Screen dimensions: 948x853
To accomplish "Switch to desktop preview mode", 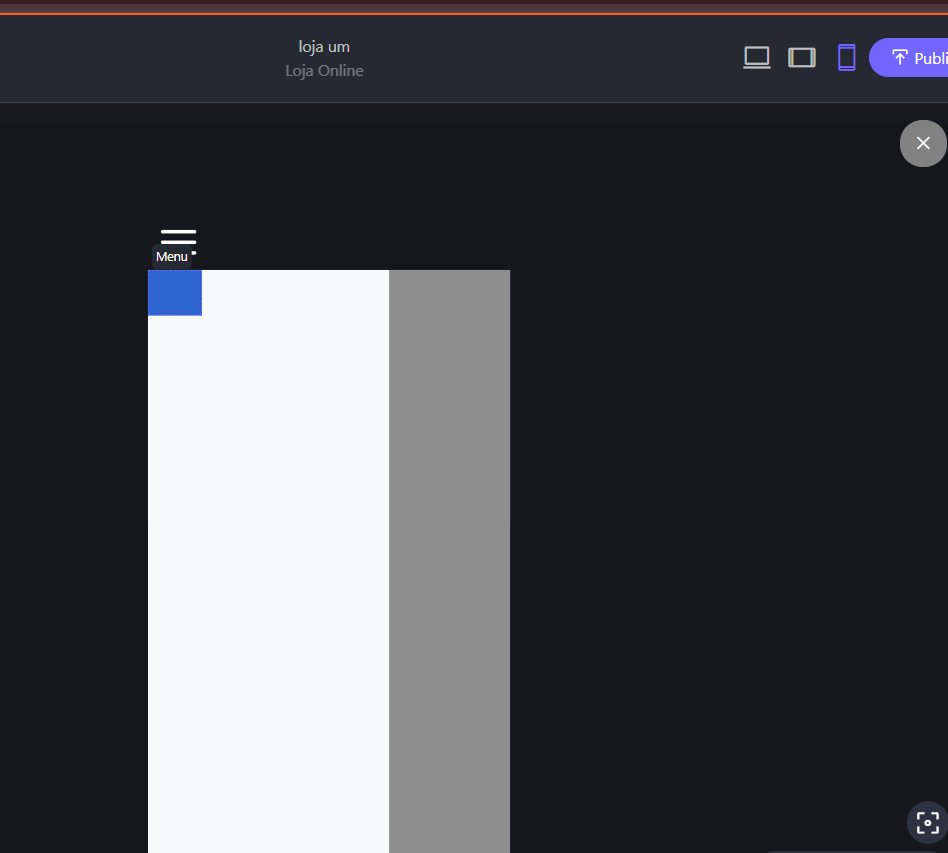I will point(757,58).
